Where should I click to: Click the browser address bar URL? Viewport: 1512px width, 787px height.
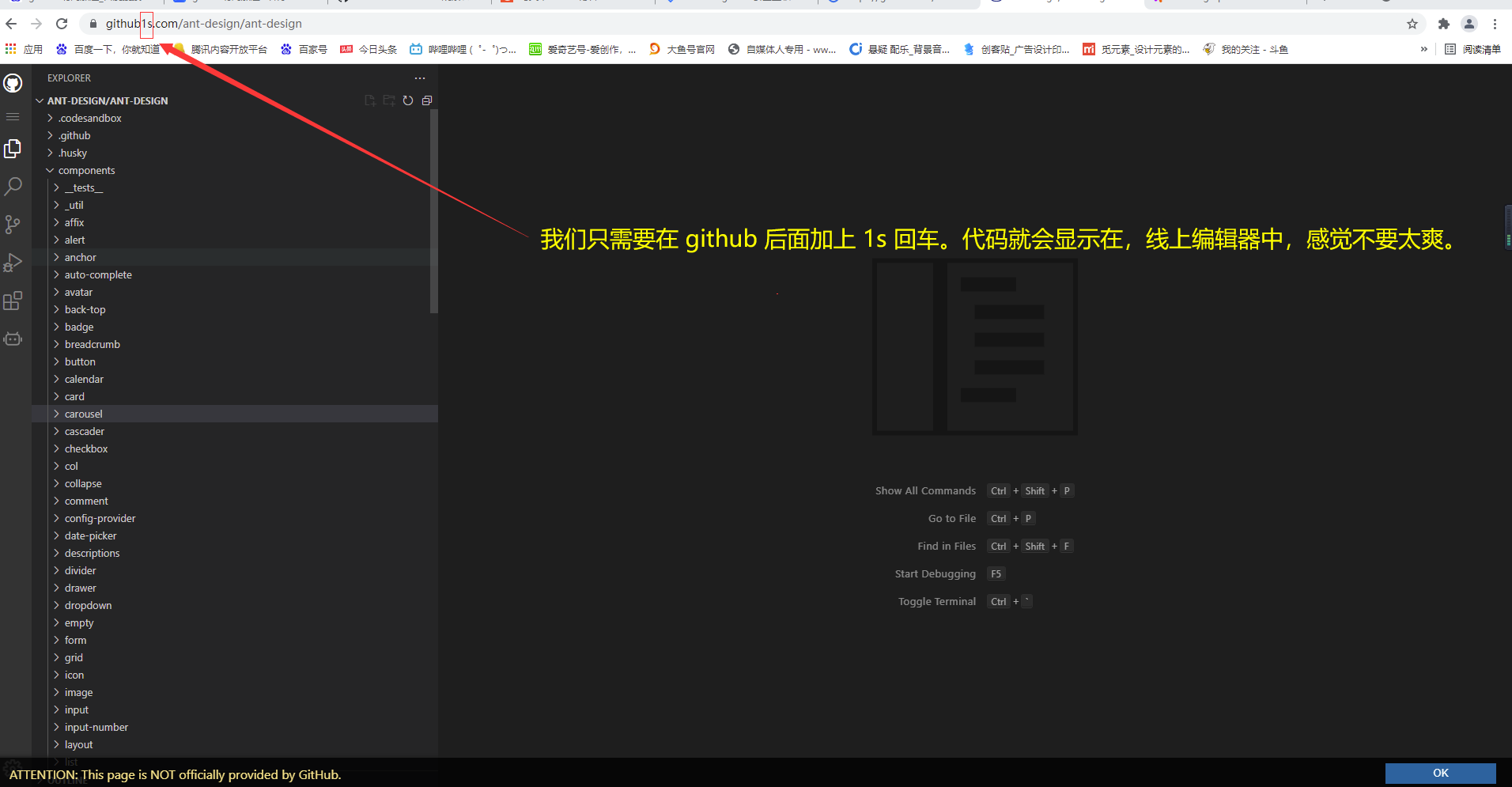point(204,24)
